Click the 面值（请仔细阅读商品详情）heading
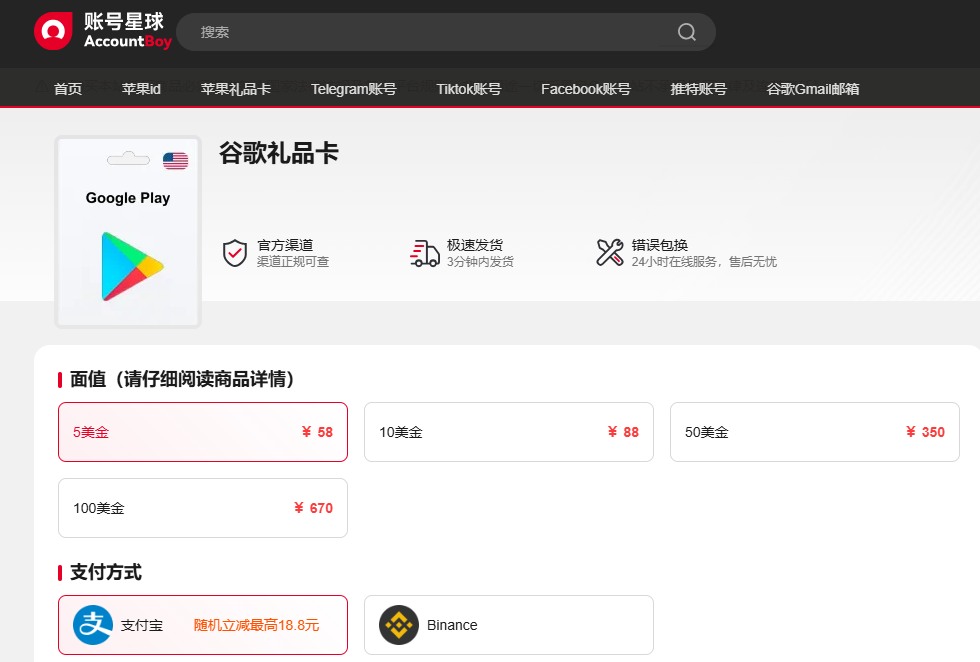Screen dimensions: 980x662 click(x=182, y=379)
